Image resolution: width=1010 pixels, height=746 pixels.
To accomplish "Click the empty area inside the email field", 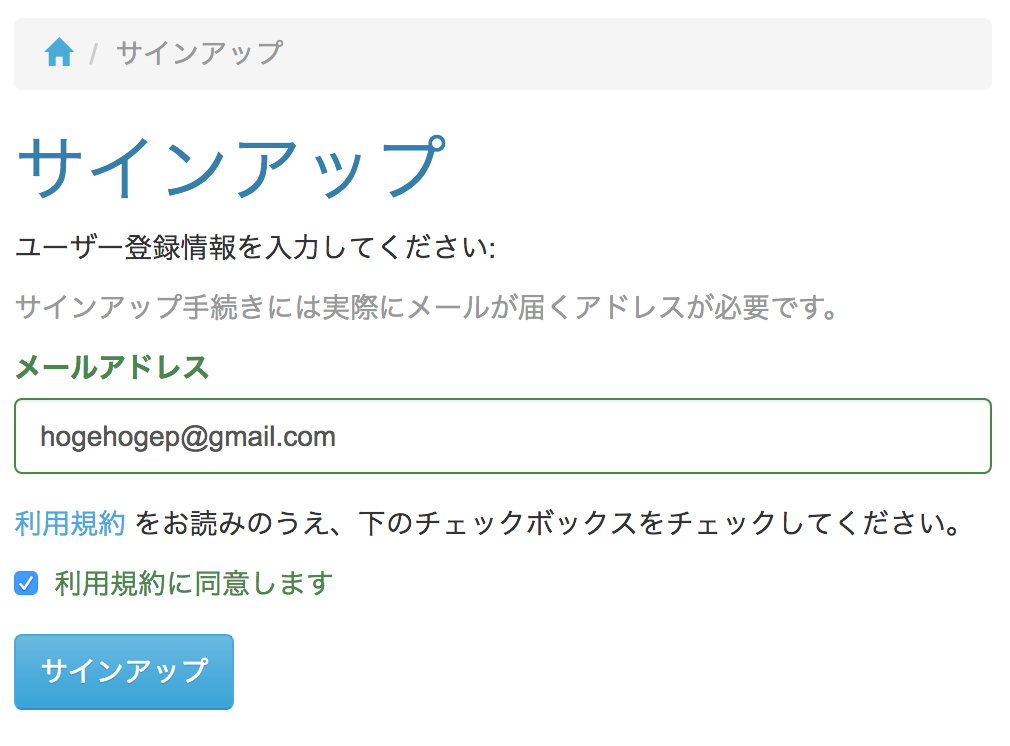I will [663, 436].
